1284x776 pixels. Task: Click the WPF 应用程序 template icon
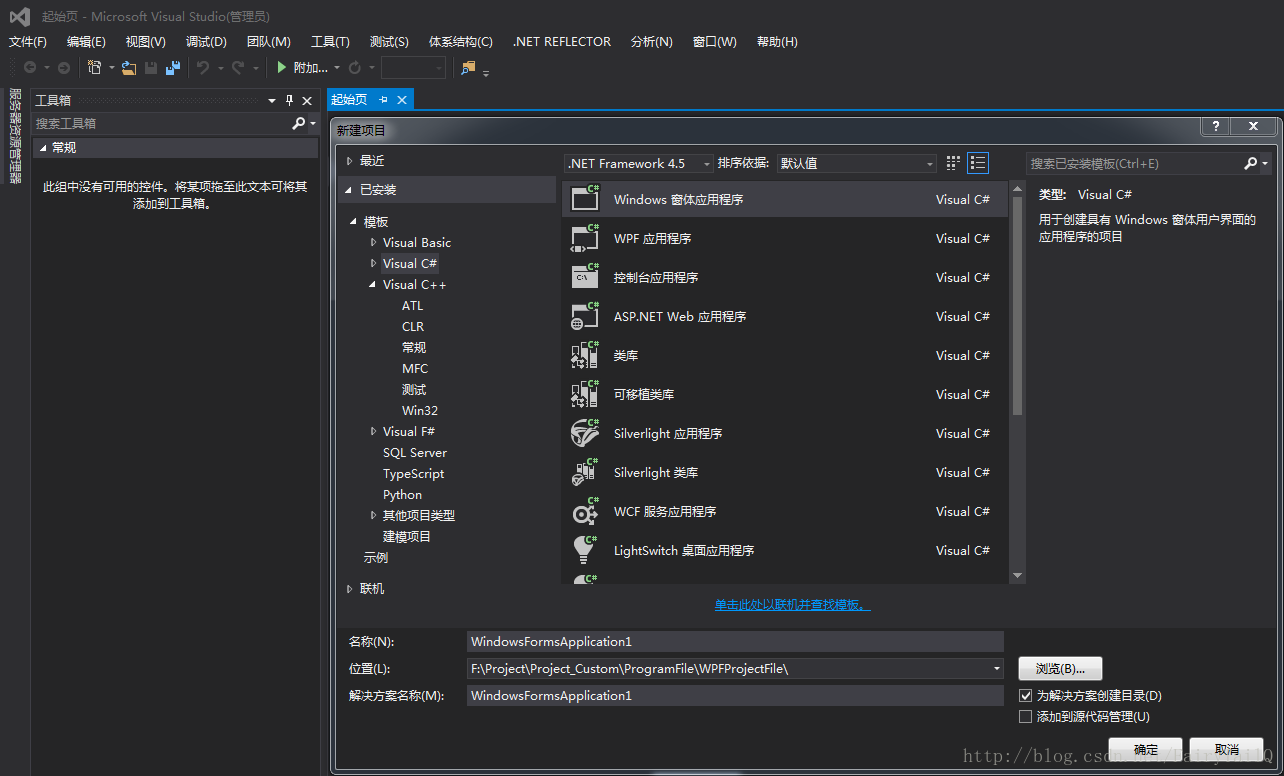click(585, 237)
